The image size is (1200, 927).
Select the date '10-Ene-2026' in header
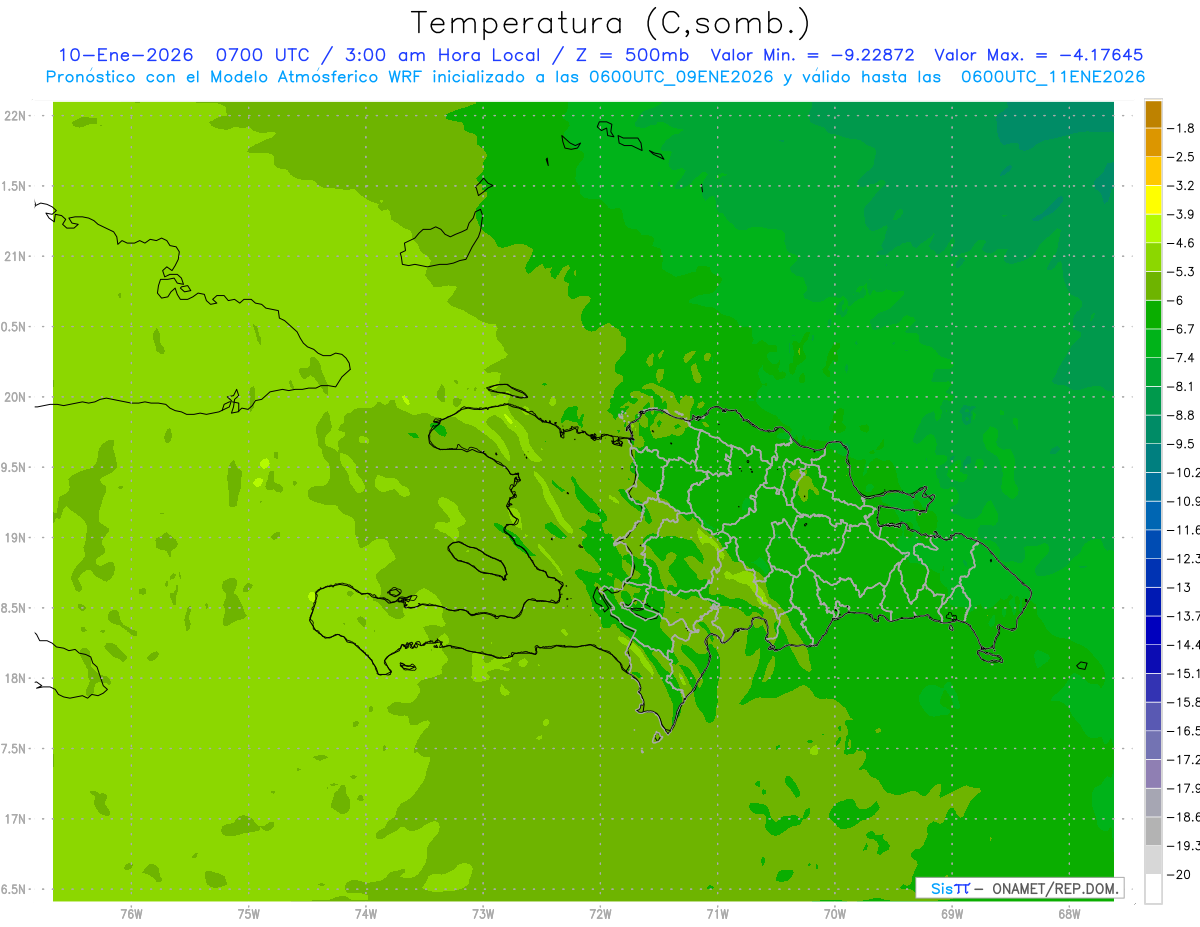pos(125,55)
